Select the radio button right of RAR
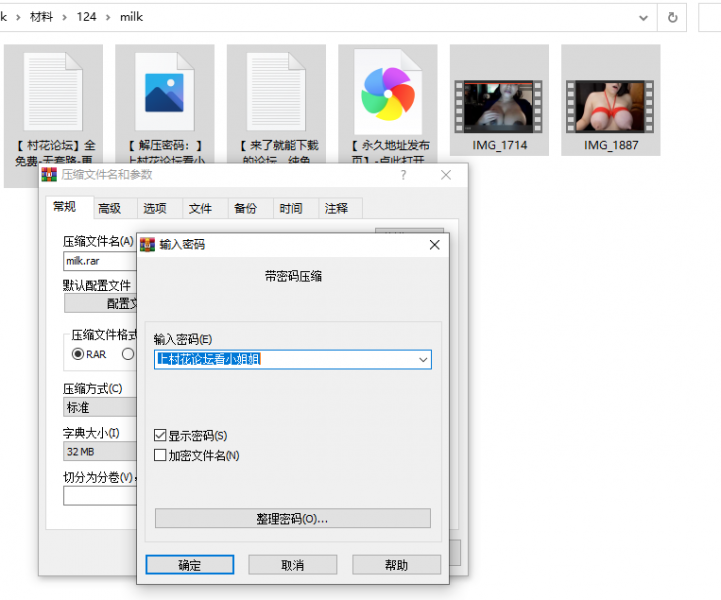 click(x=128, y=354)
